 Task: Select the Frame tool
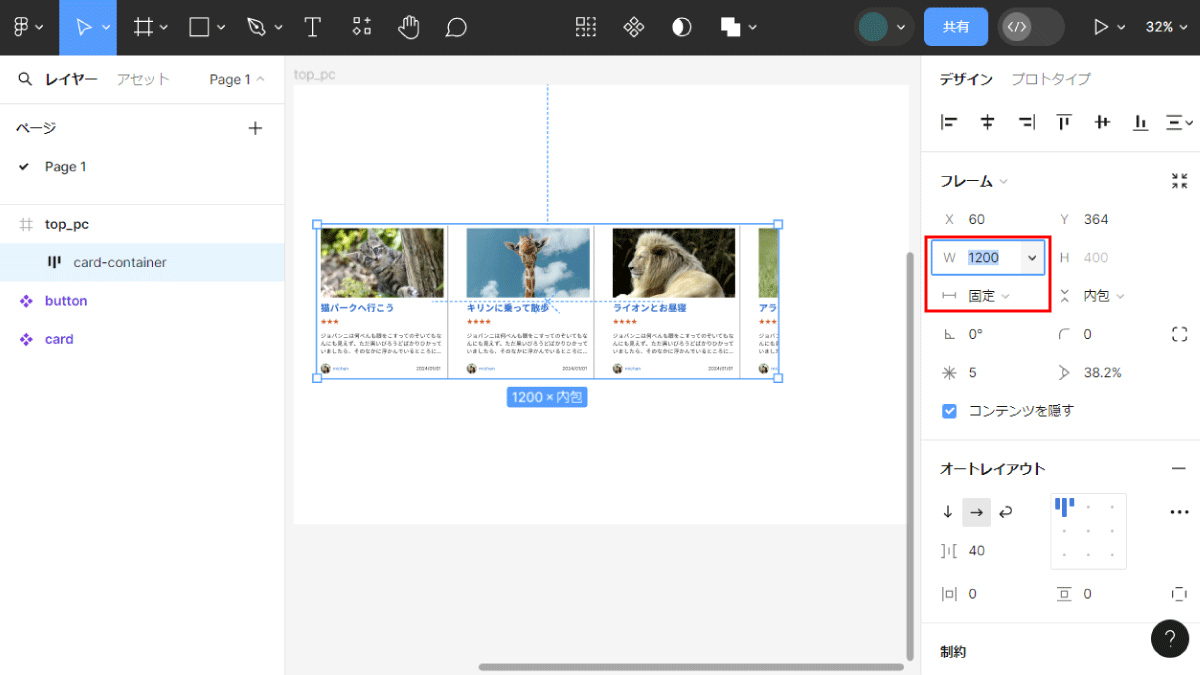pos(144,27)
